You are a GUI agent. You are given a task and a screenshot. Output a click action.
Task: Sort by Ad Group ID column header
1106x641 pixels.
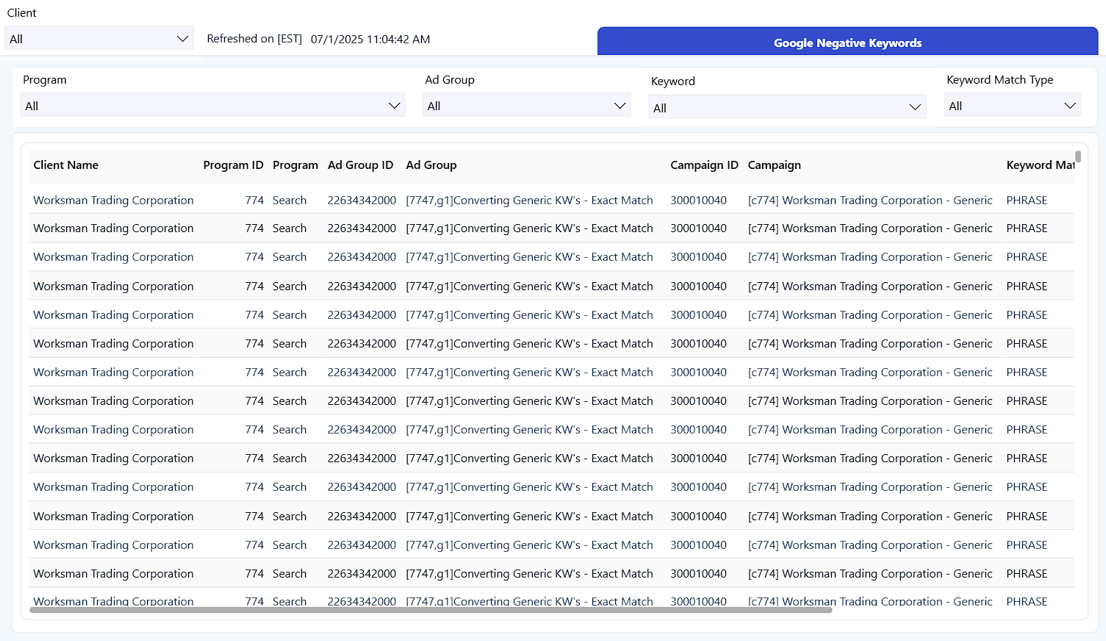pyautogui.click(x=360, y=165)
